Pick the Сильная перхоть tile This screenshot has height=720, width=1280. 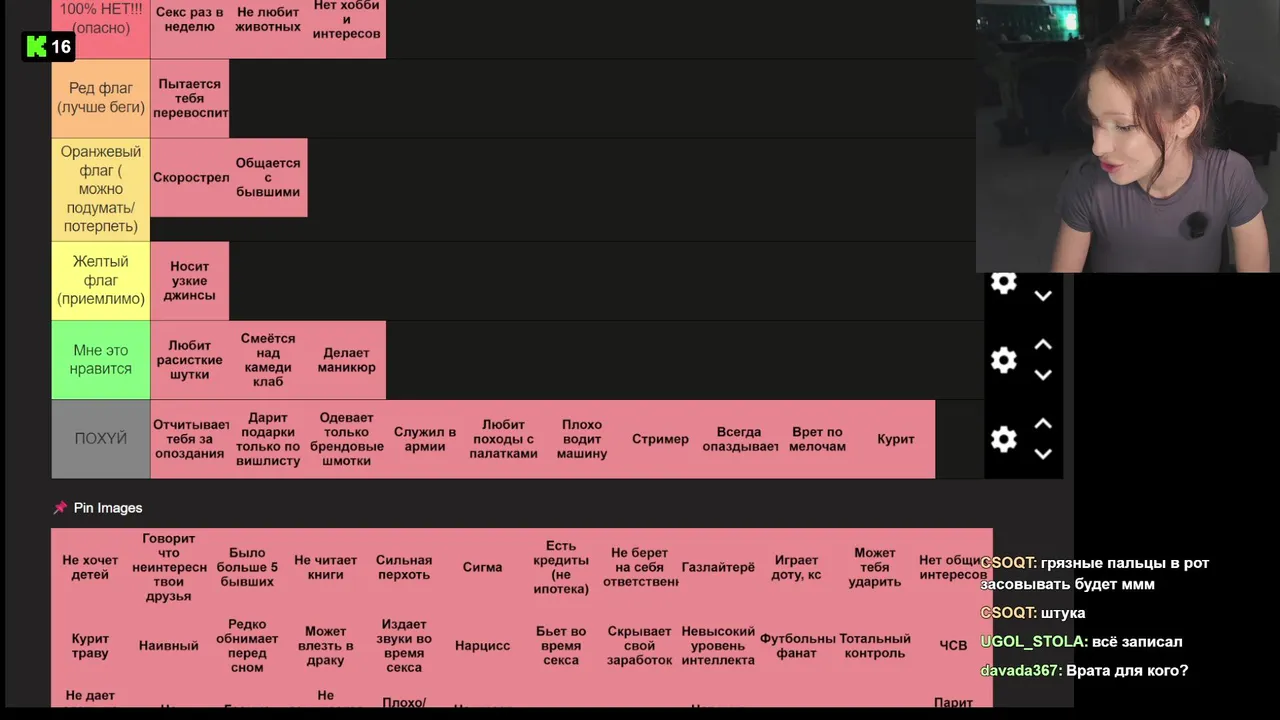click(404, 567)
